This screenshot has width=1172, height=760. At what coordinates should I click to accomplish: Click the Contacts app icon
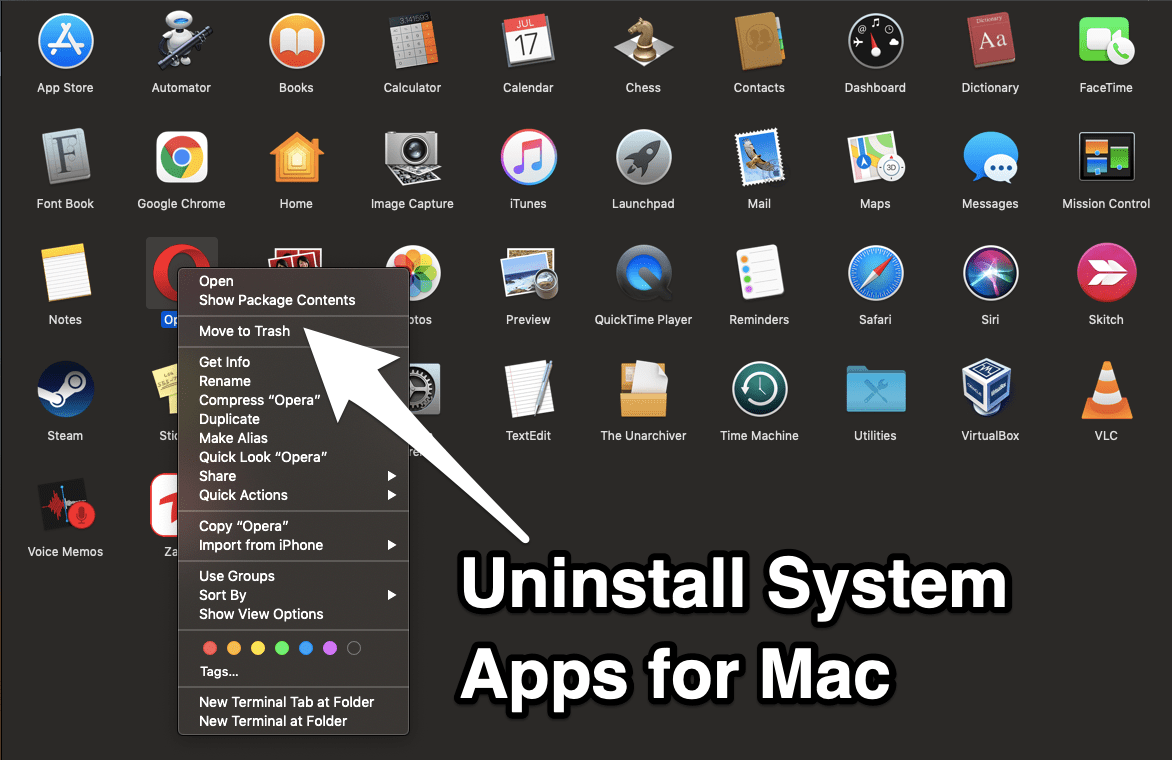[x=759, y=41]
